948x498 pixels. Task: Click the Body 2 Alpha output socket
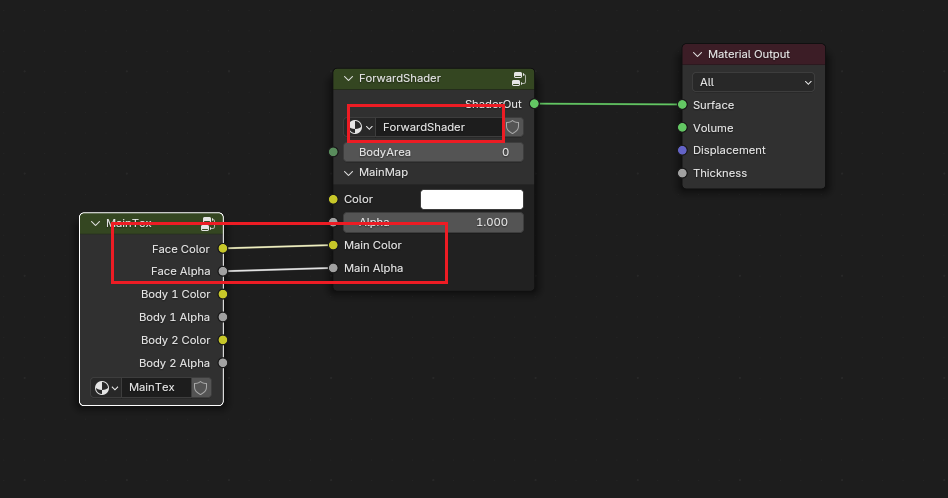[x=223, y=363]
